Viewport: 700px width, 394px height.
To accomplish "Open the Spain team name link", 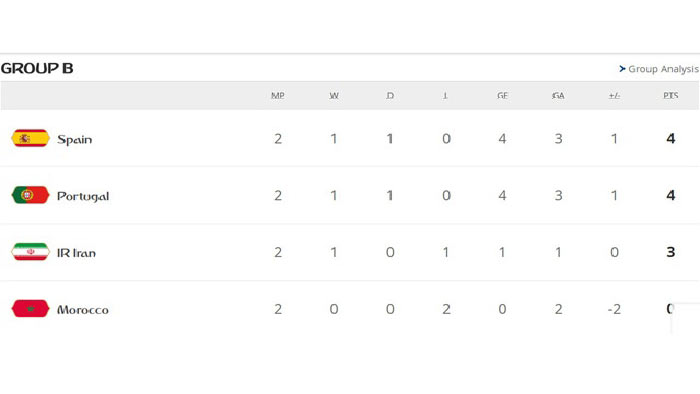I will point(75,140).
